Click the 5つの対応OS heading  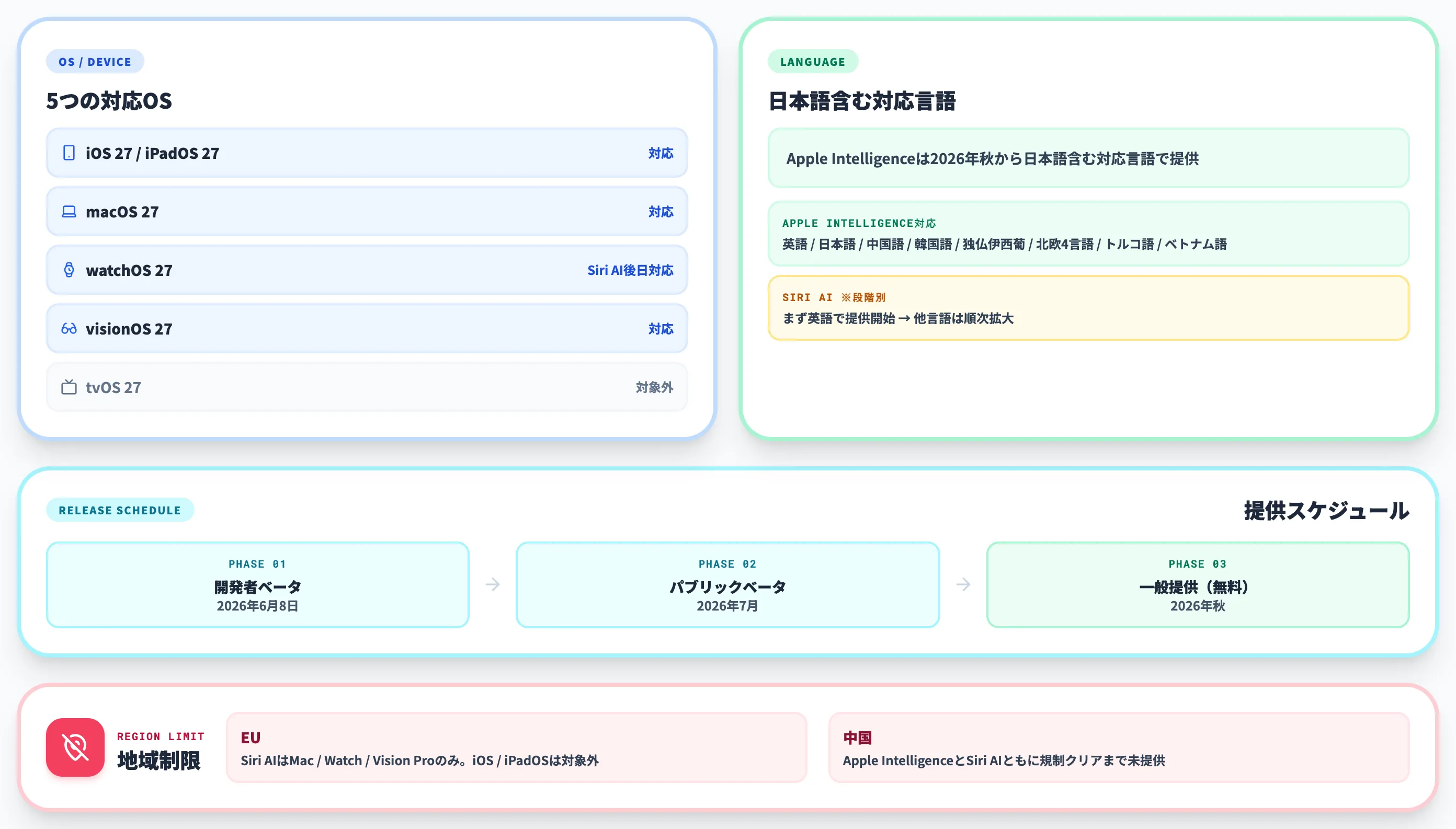tap(109, 101)
